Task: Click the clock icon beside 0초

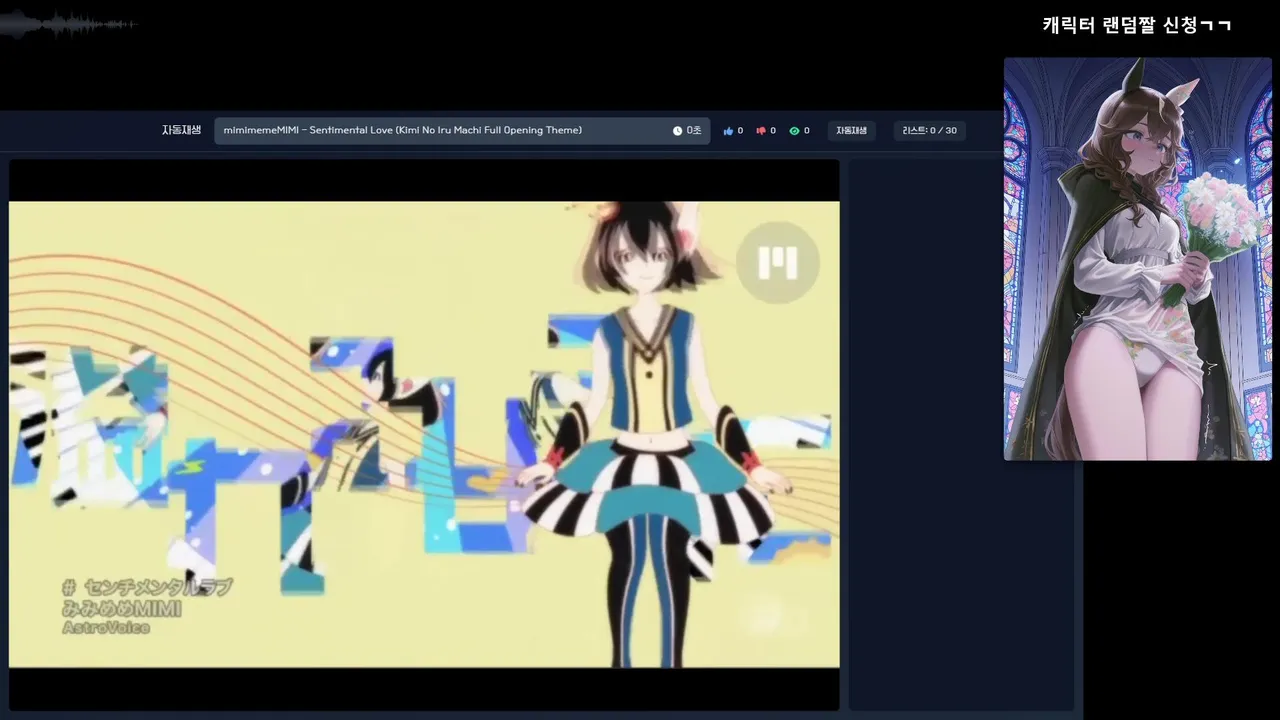Action: pyautogui.click(x=677, y=131)
